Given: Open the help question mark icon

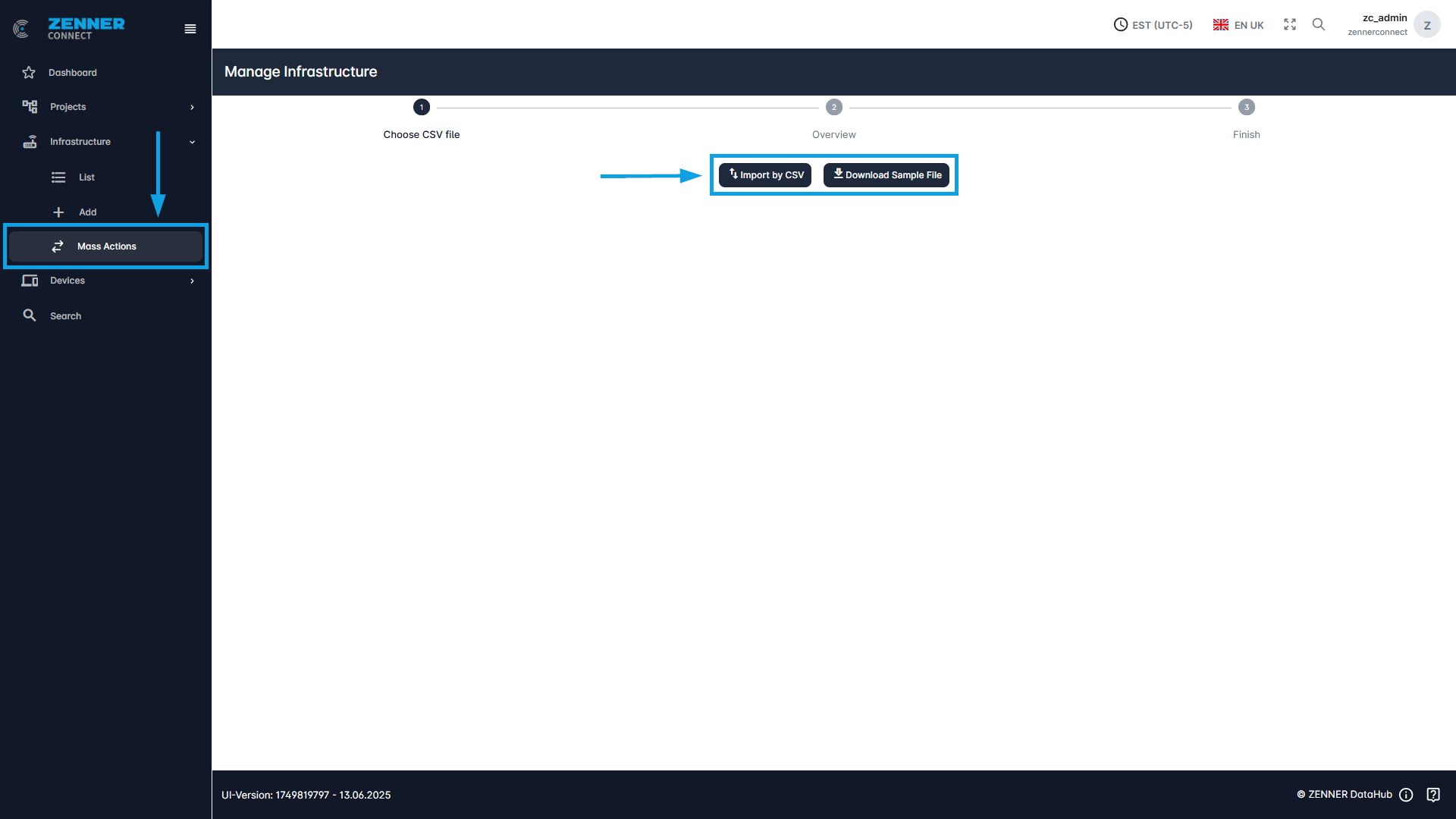Looking at the screenshot, I should coord(1434,795).
